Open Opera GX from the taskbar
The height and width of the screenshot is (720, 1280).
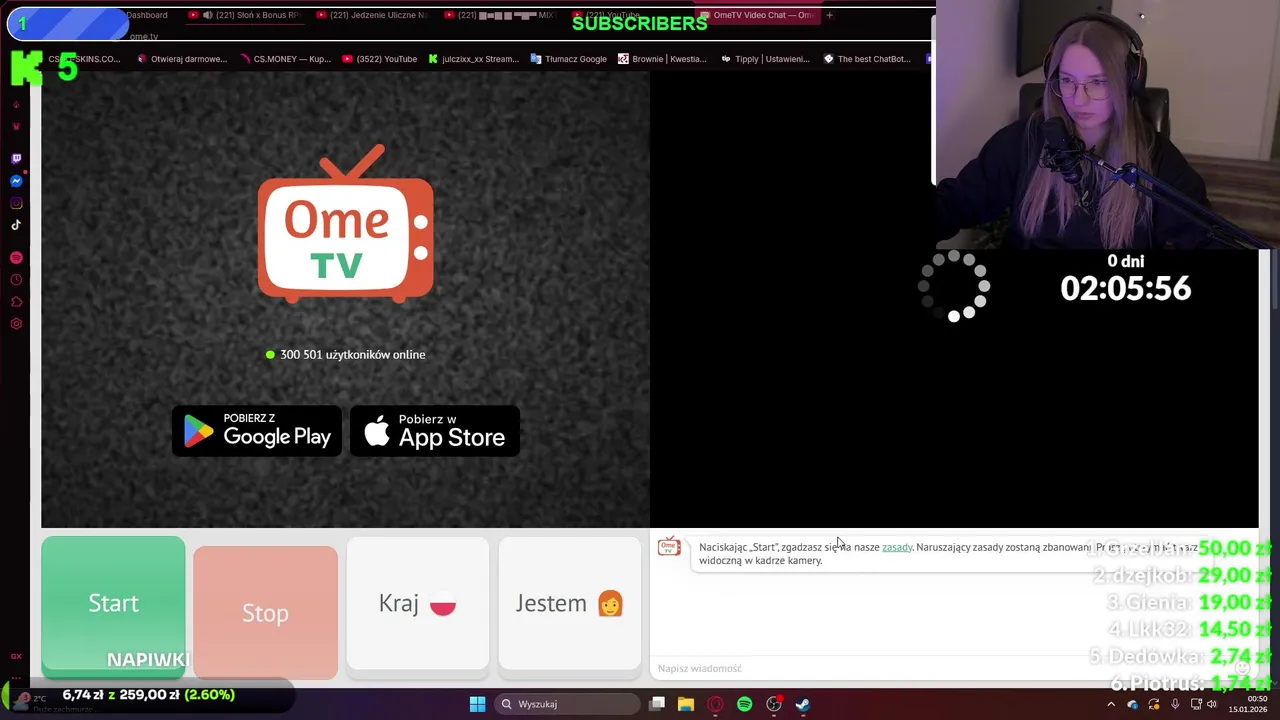pyautogui.click(x=715, y=704)
